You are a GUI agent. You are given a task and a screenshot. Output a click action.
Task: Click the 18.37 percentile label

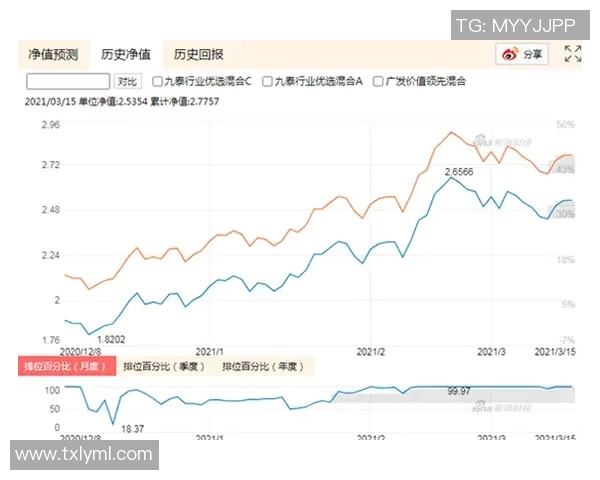point(133,429)
